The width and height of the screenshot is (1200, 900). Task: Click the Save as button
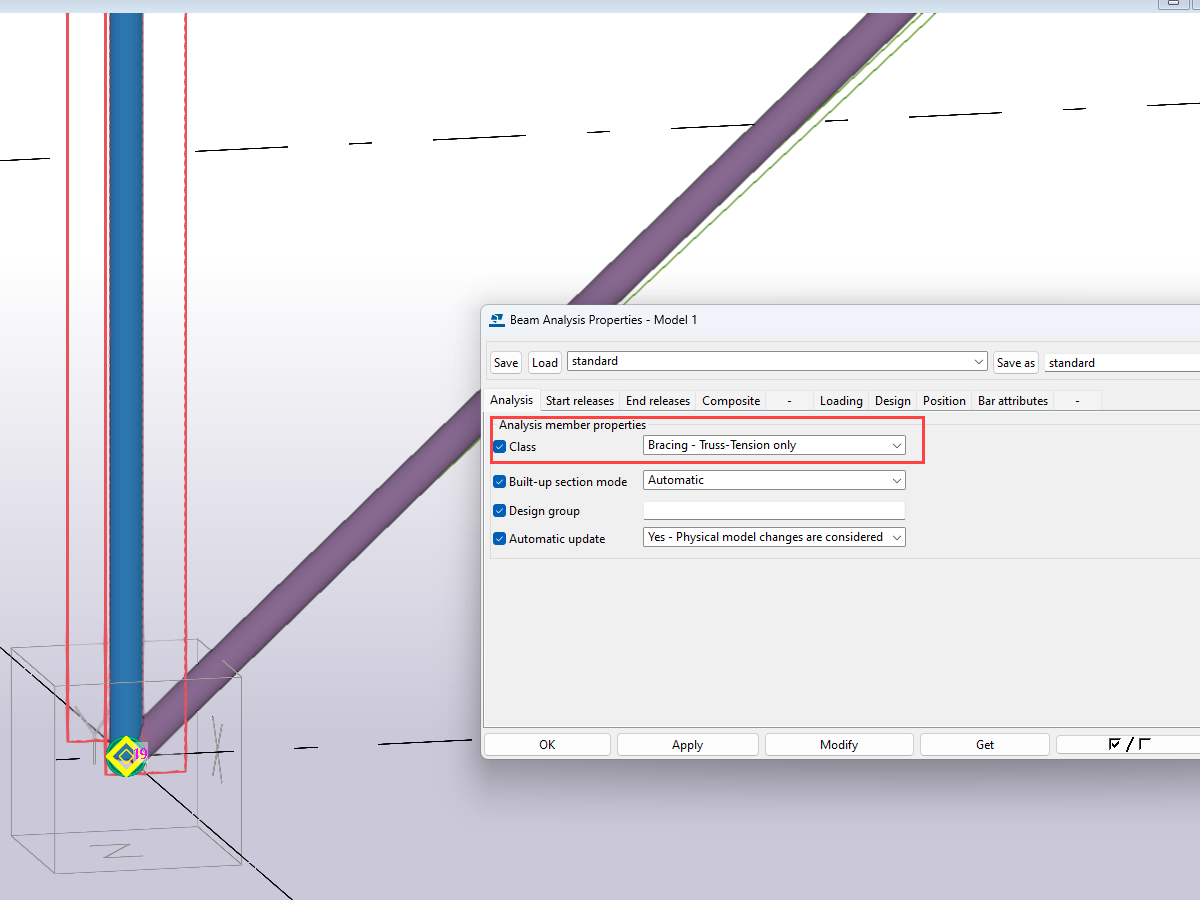point(1016,362)
